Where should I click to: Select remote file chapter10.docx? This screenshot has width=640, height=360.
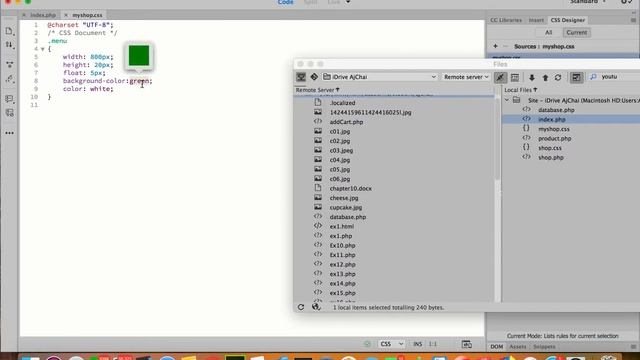point(351,189)
